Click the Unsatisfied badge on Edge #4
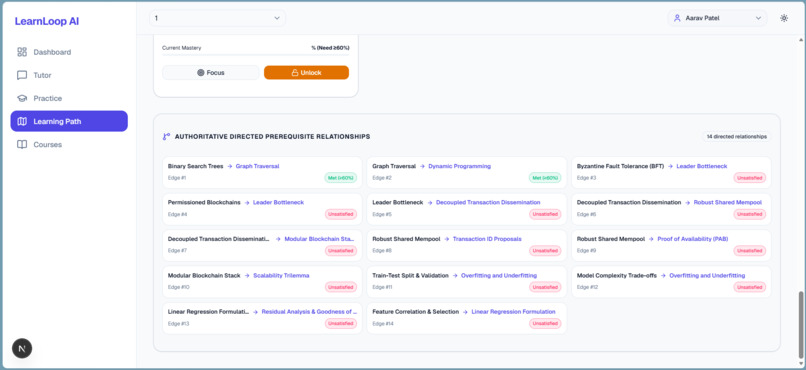The height and width of the screenshot is (370, 806). [340, 214]
